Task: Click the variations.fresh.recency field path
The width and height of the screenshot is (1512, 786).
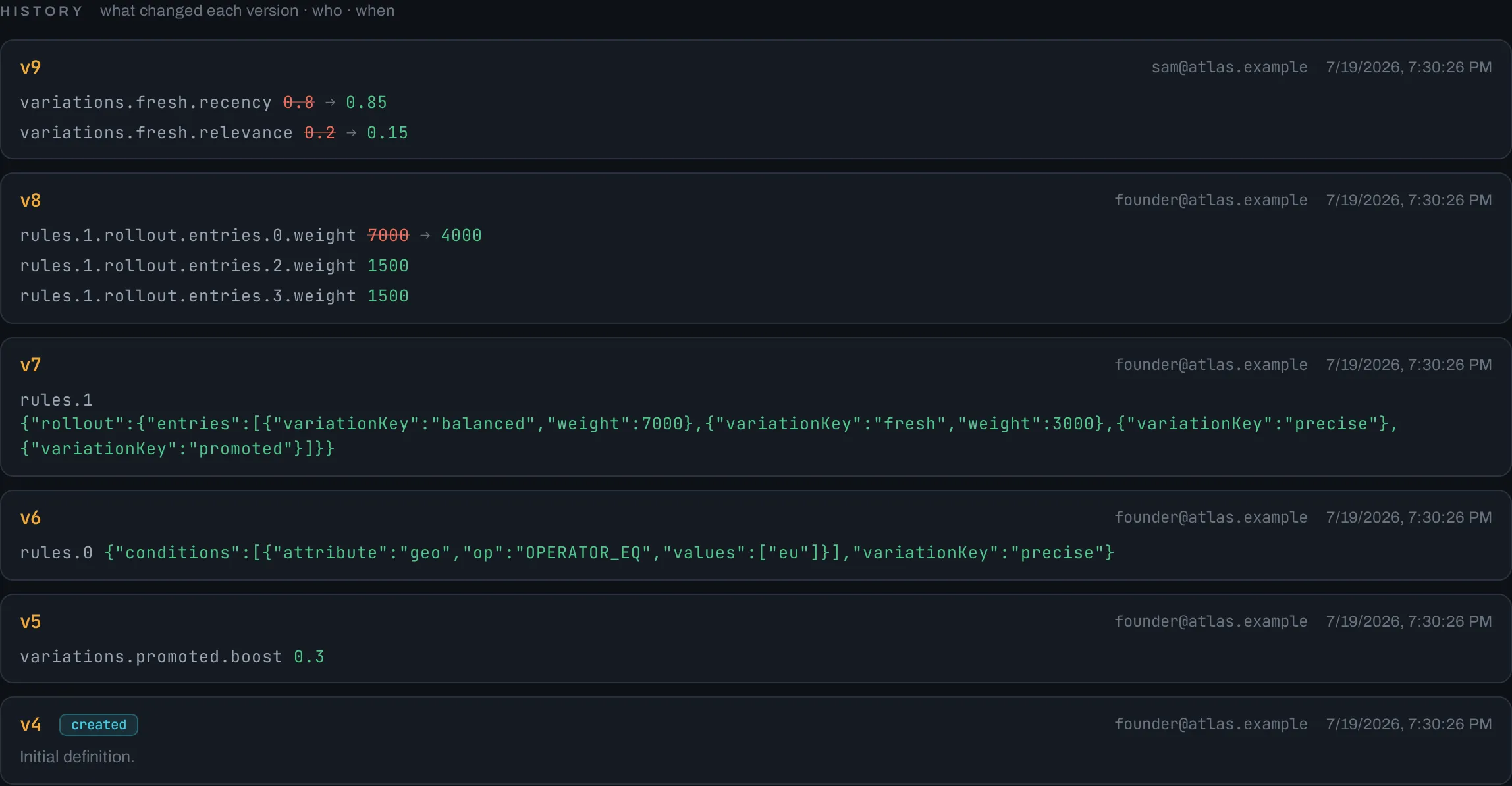Action: [146, 103]
